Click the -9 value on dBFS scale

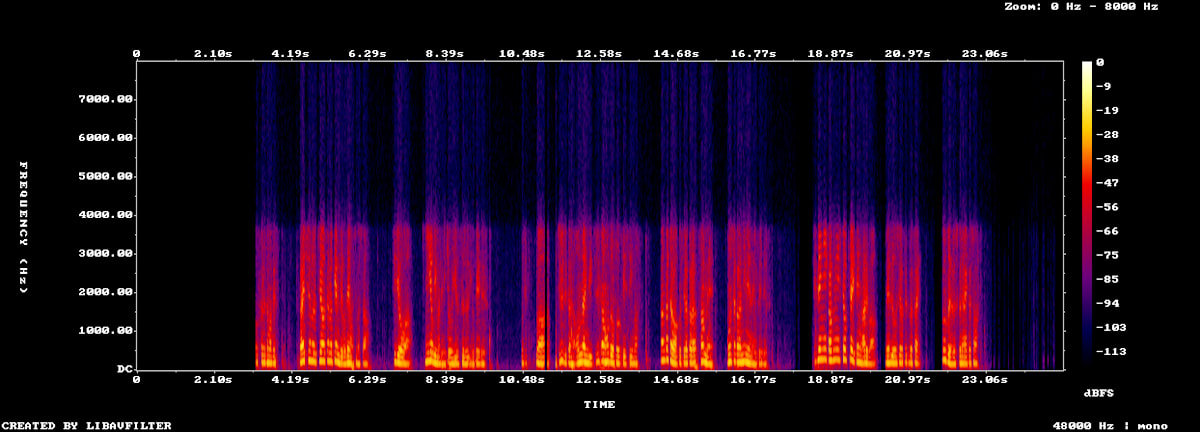coord(1103,86)
